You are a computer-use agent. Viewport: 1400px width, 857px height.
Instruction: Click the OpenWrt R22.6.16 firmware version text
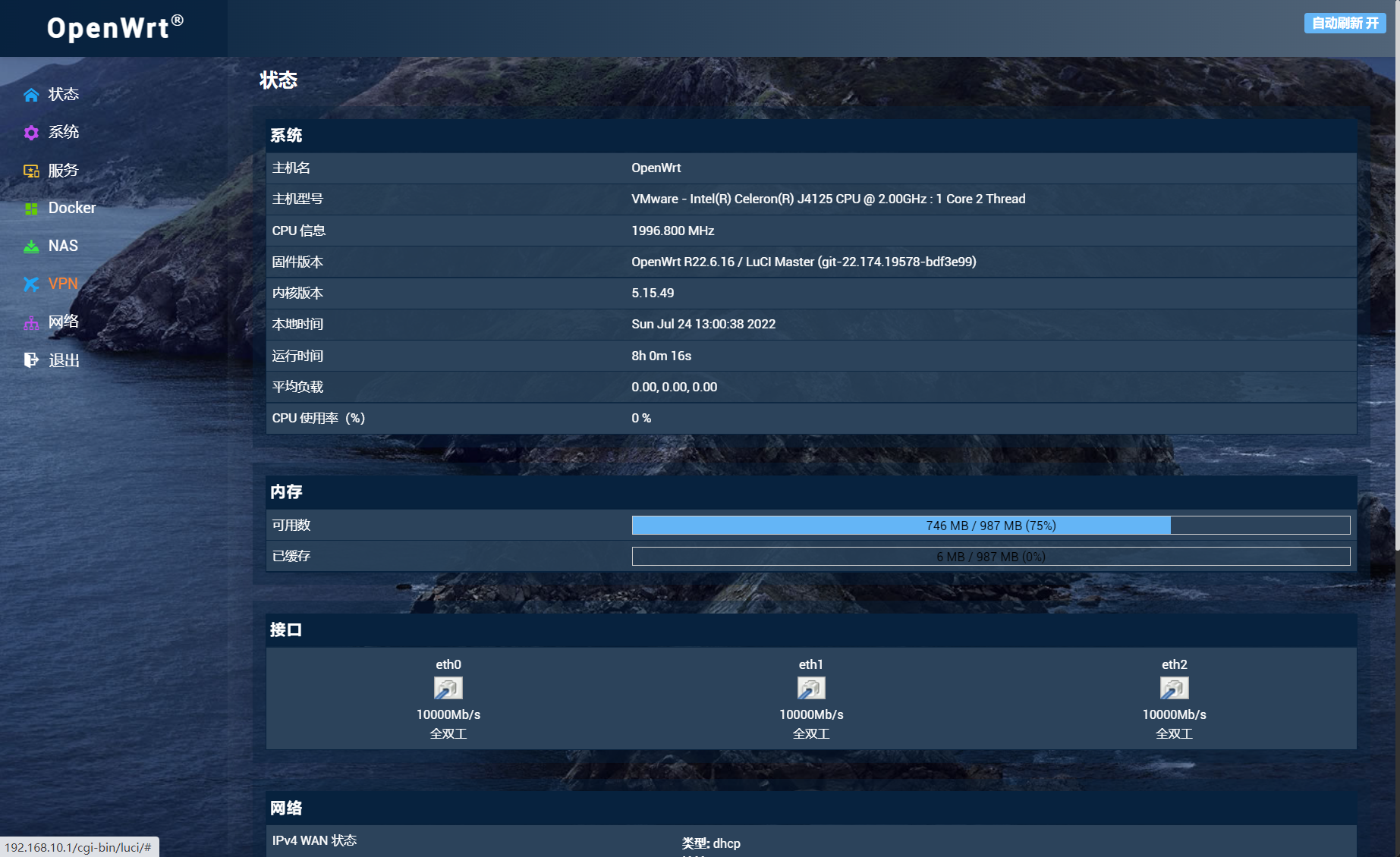[x=804, y=262]
